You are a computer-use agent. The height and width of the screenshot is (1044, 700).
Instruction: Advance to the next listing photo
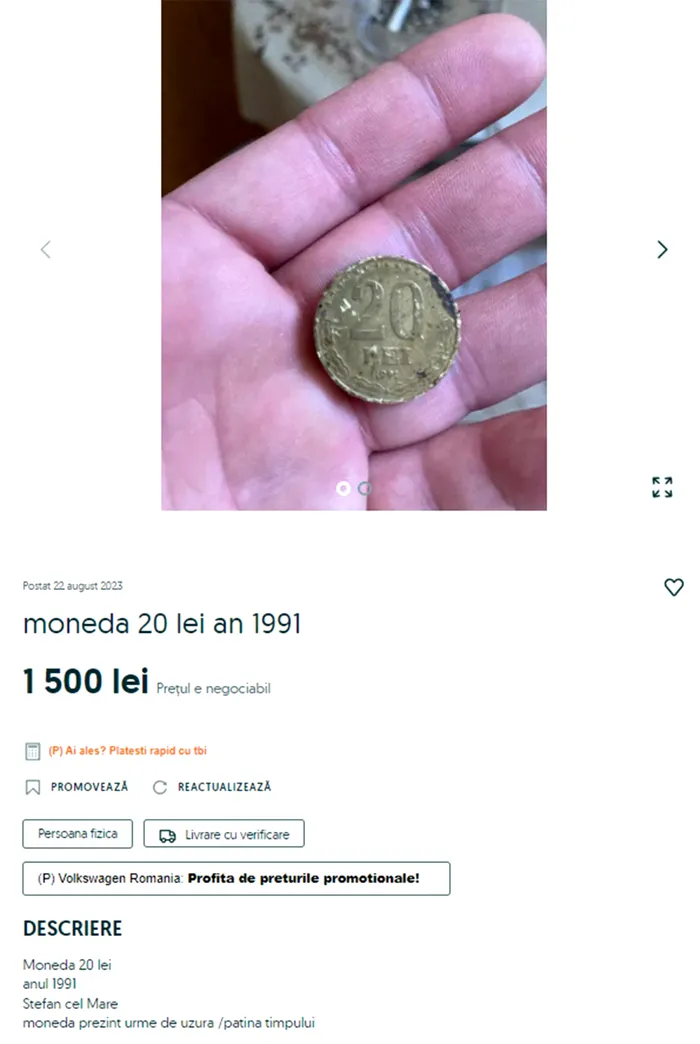[x=662, y=250]
